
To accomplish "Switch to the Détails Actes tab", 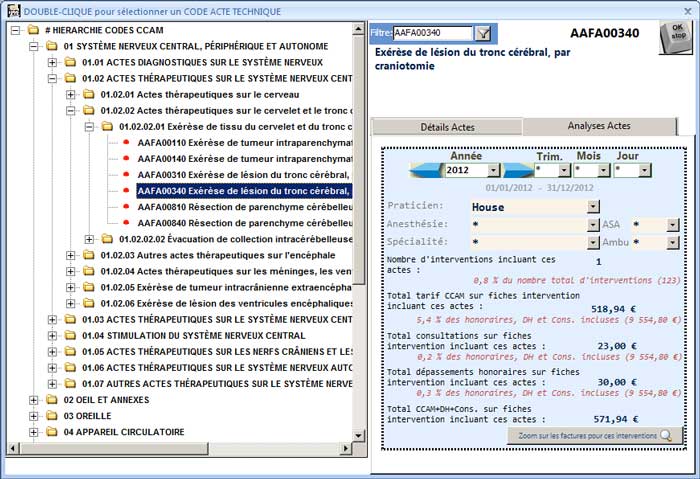I will 447,127.
